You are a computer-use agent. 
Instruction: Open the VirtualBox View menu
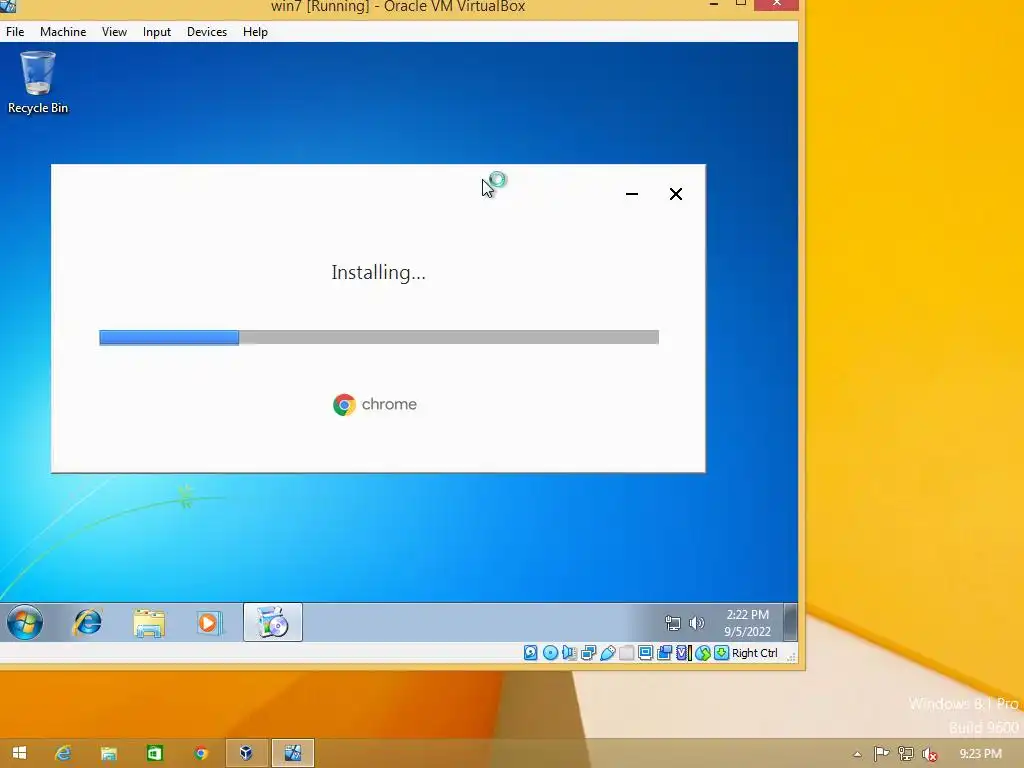point(114,31)
